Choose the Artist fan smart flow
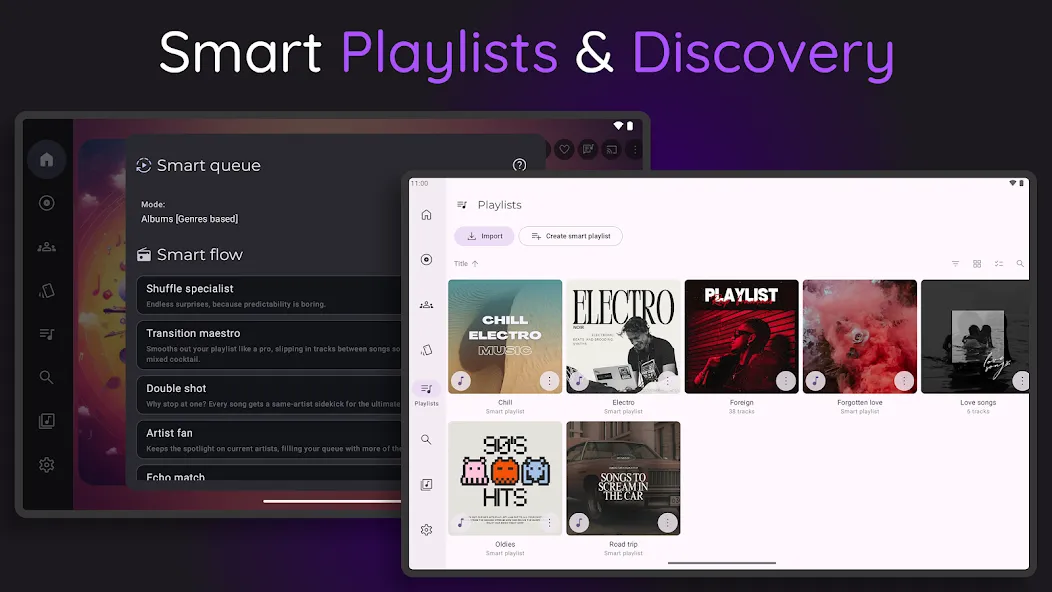 point(269,440)
